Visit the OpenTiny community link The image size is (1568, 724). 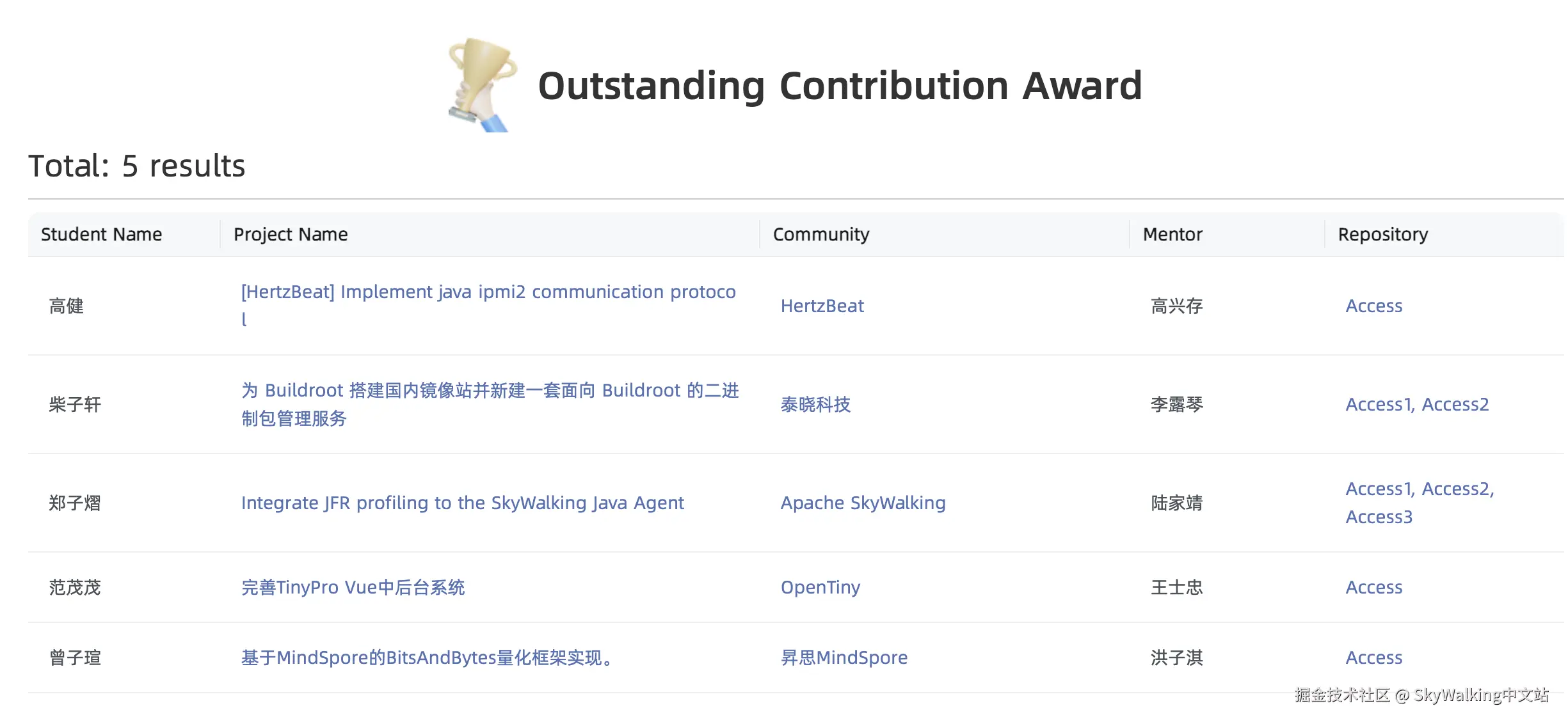coord(820,586)
